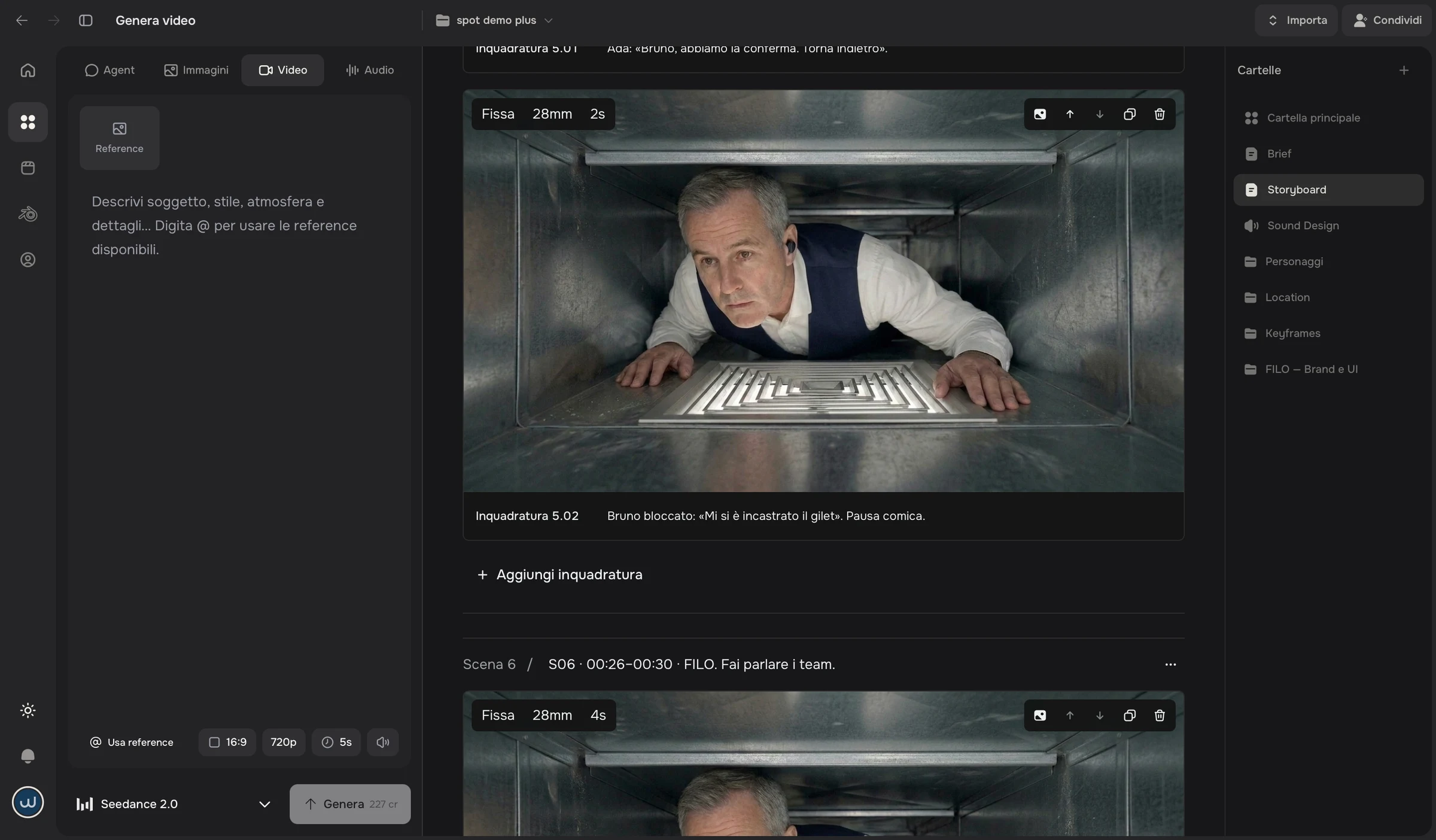The image size is (1436, 840).
Task: Duplicate shot 5.02
Action: [1130, 114]
